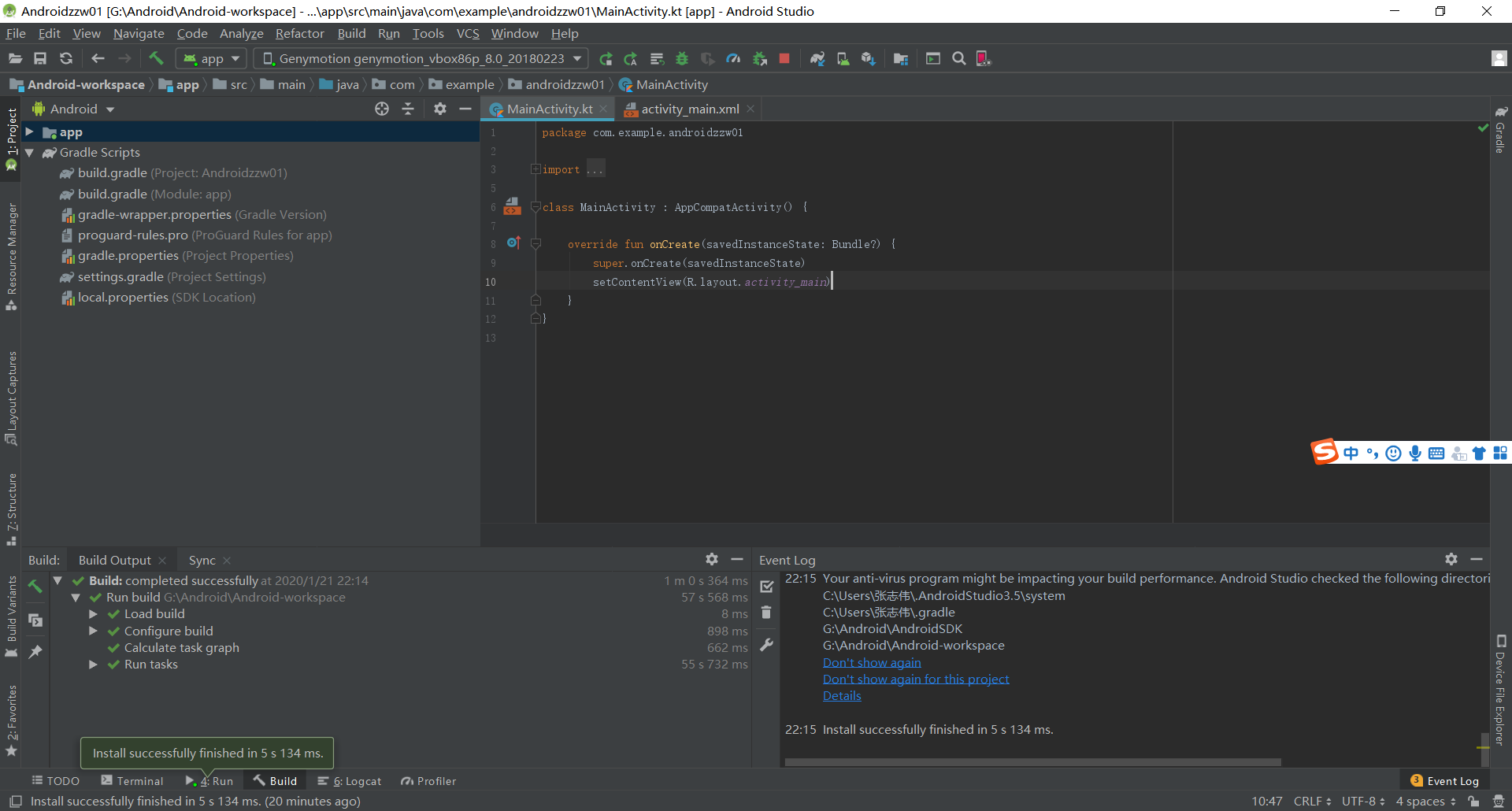Open the Genymotion device selector dropdown
1512x811 pixels.
coord(421,58)
